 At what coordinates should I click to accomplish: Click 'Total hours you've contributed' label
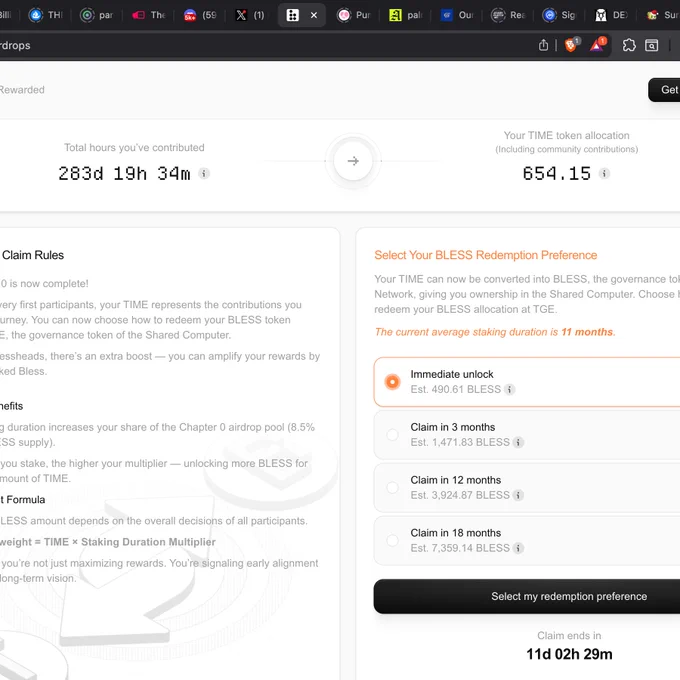(x=134, y=147)
